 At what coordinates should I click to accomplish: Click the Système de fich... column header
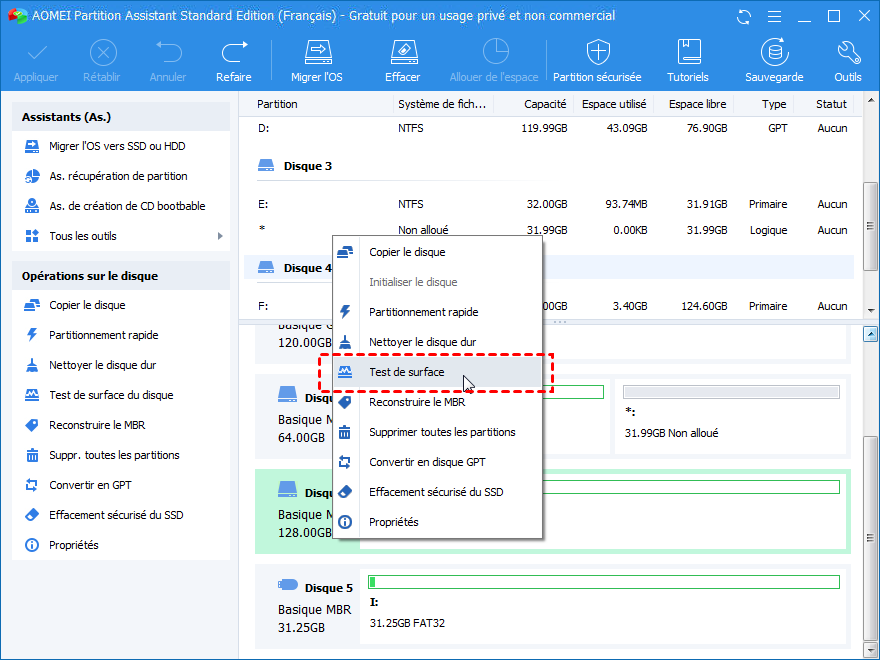coord(442,104)
